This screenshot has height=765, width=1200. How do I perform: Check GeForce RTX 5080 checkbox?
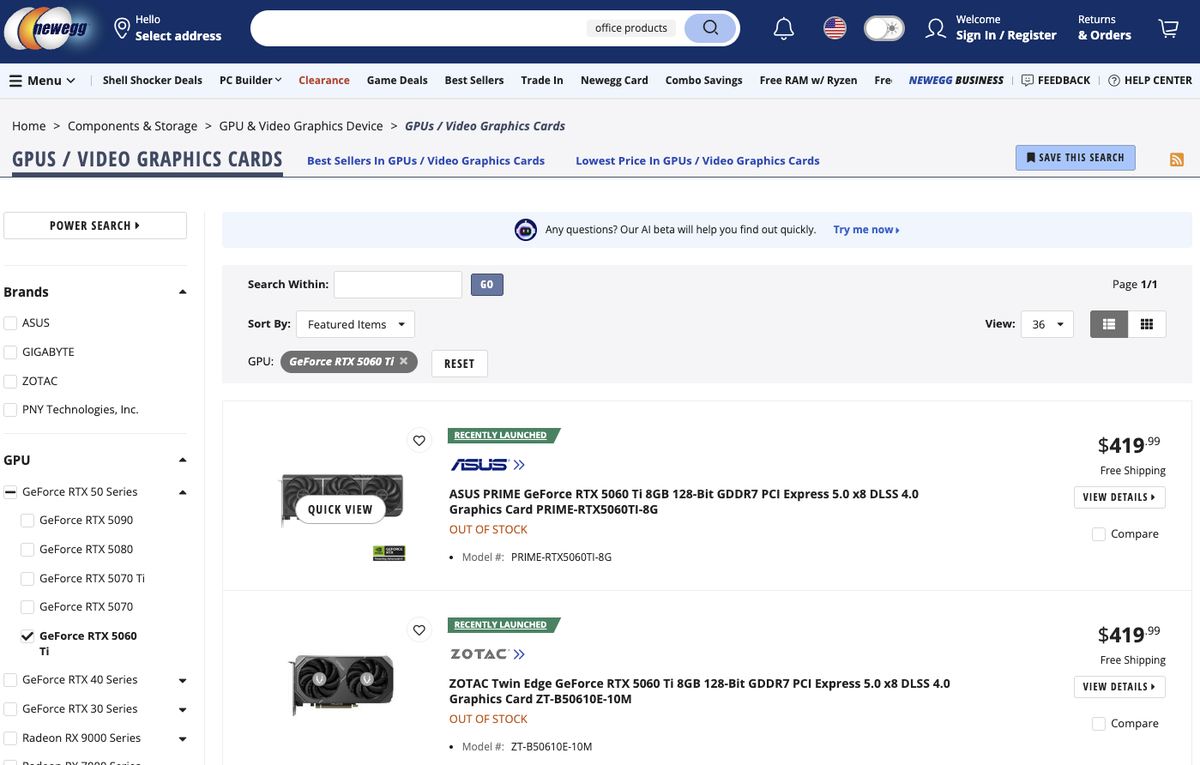[27, 550]
